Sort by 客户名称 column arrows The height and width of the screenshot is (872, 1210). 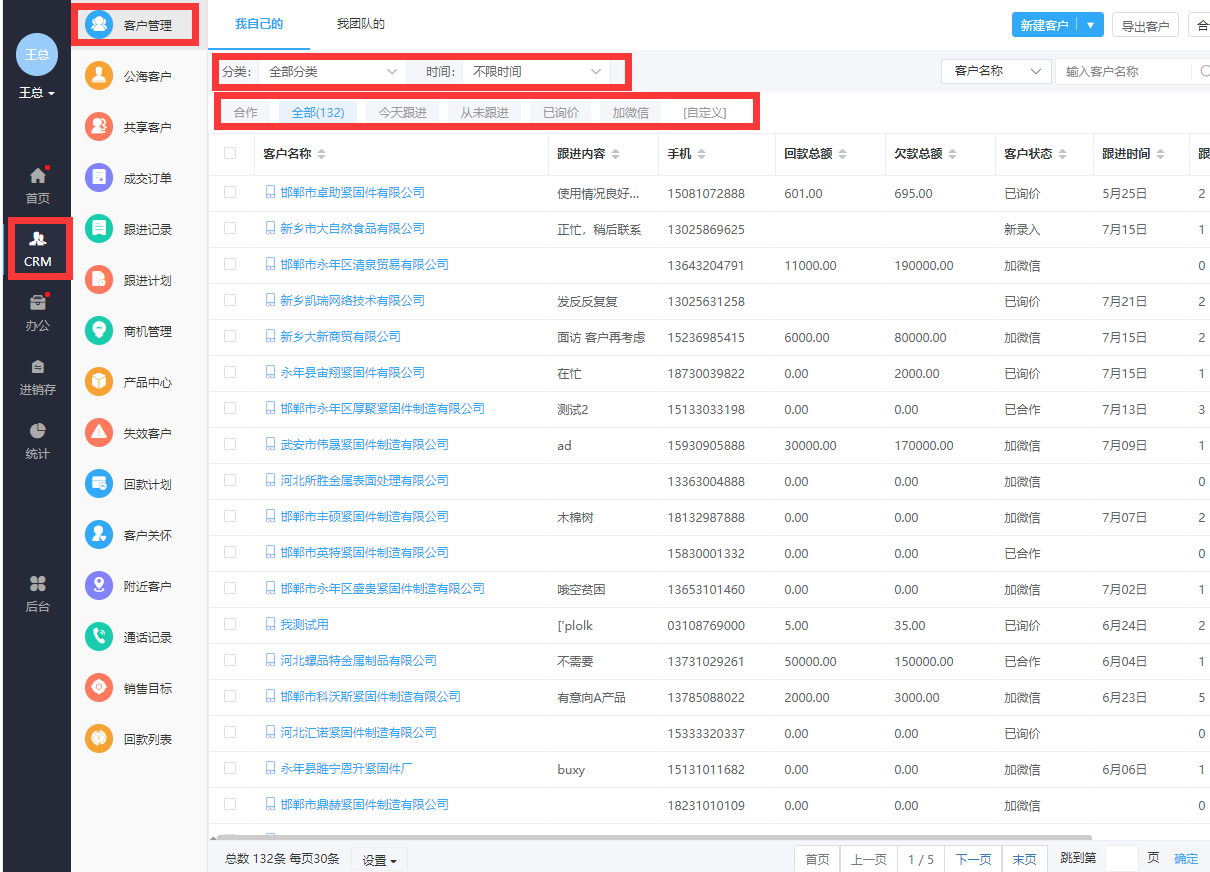coord(321,154)
